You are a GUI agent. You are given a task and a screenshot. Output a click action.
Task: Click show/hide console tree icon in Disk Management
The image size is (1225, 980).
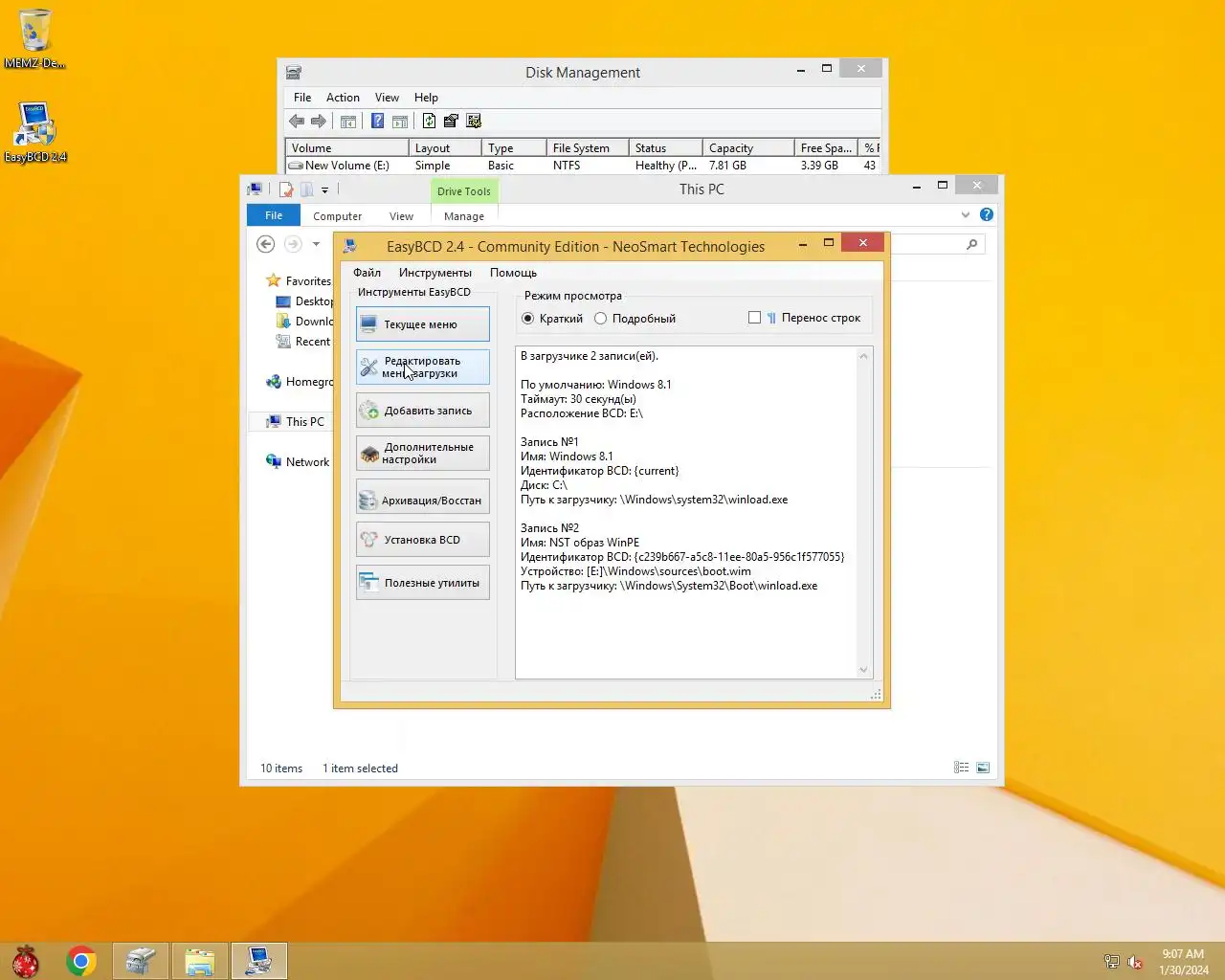tap(348, 122)
